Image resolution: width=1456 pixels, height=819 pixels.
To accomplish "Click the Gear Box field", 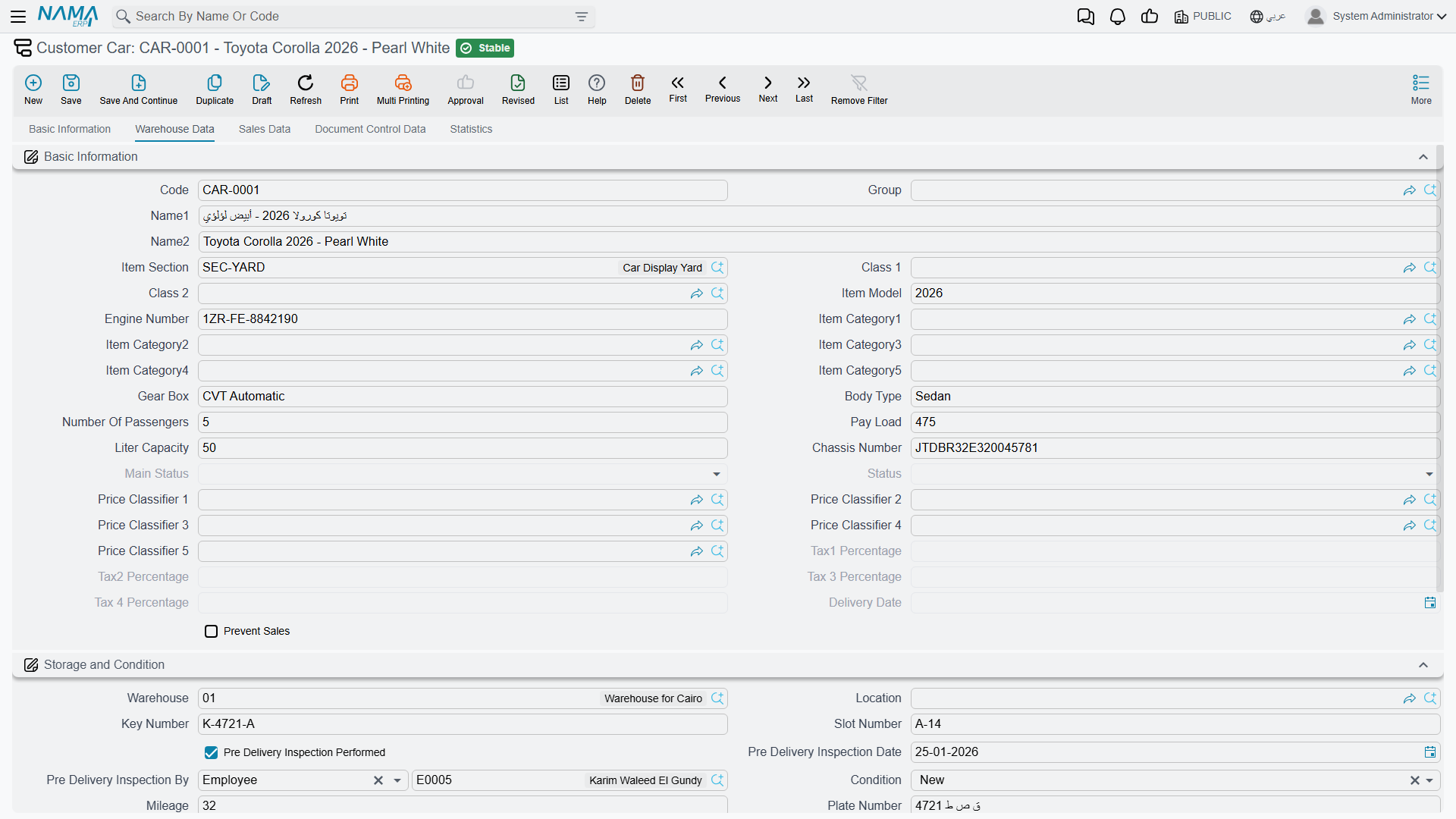I will click(463, 397).
